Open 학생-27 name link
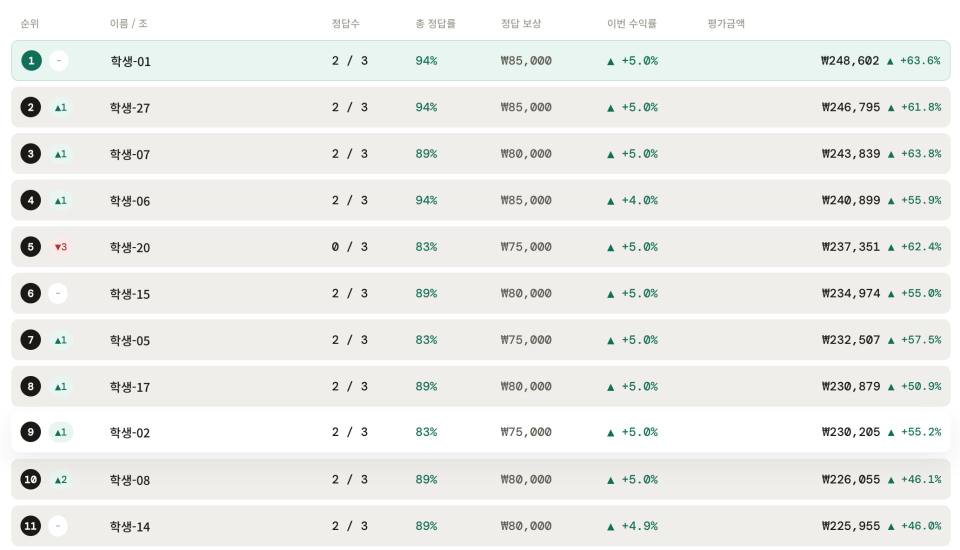960x550 pixels. pos(130,108)
